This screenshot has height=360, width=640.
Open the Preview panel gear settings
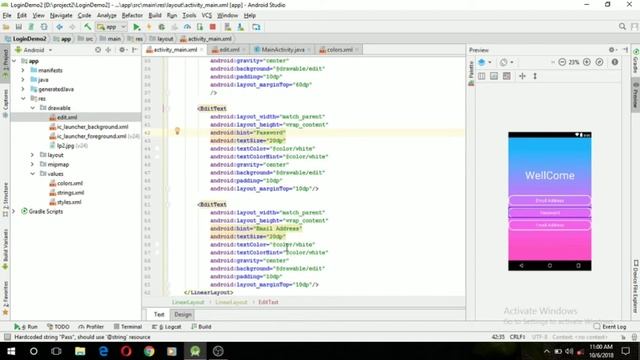[x=612, y=50]
